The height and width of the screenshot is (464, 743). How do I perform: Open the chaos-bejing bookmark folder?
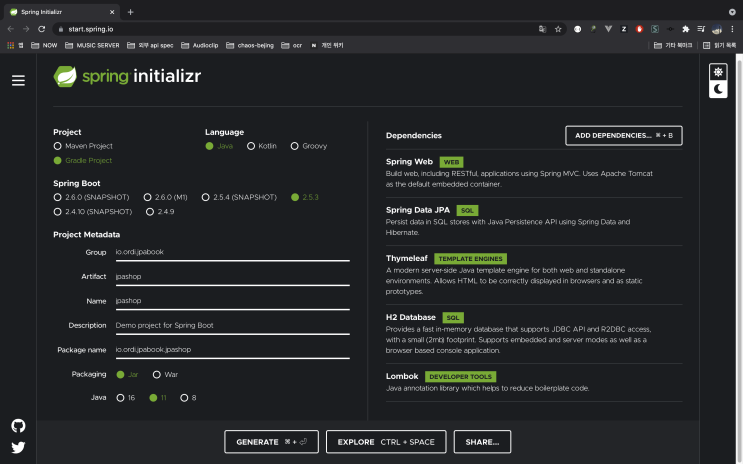250,45
